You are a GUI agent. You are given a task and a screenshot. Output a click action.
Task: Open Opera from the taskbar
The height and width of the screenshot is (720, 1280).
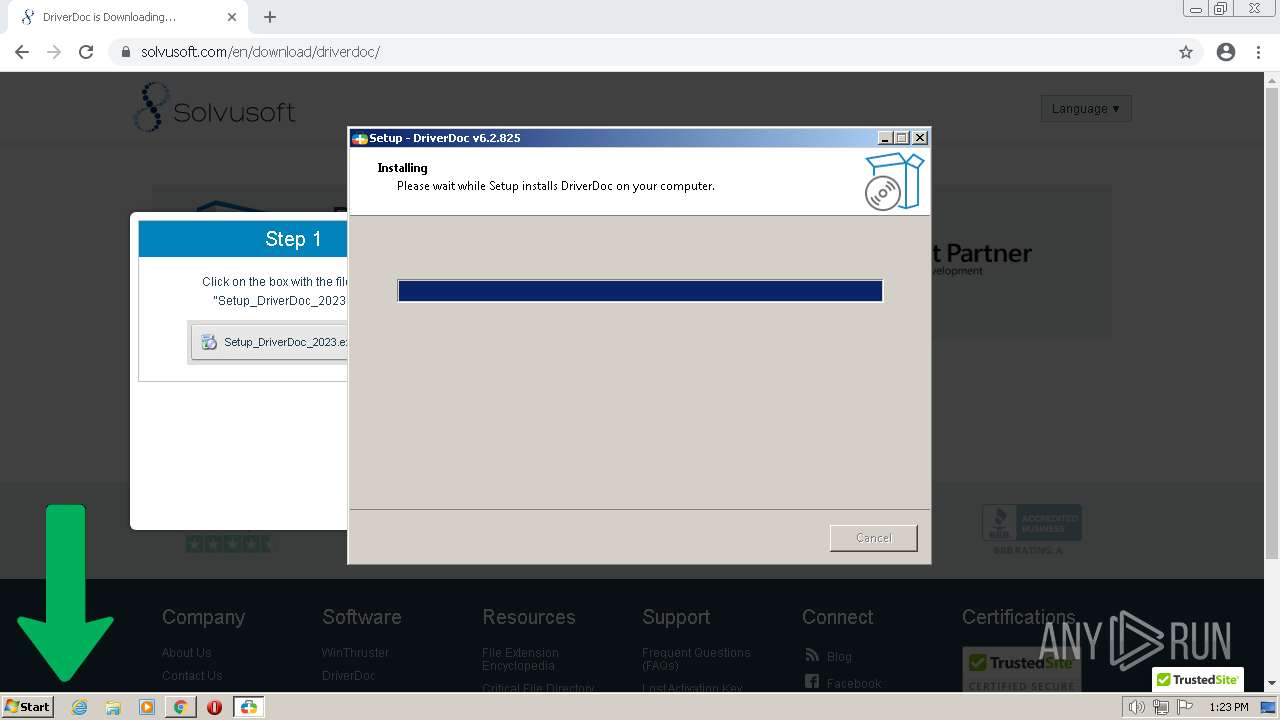tap(214, 707)
